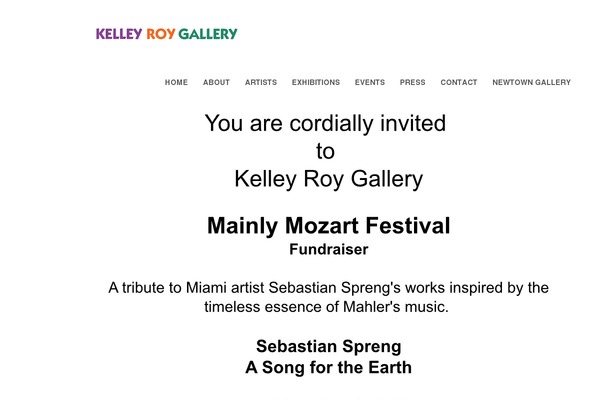Click the Kelley Roy Gallery logo

[166, 34]
